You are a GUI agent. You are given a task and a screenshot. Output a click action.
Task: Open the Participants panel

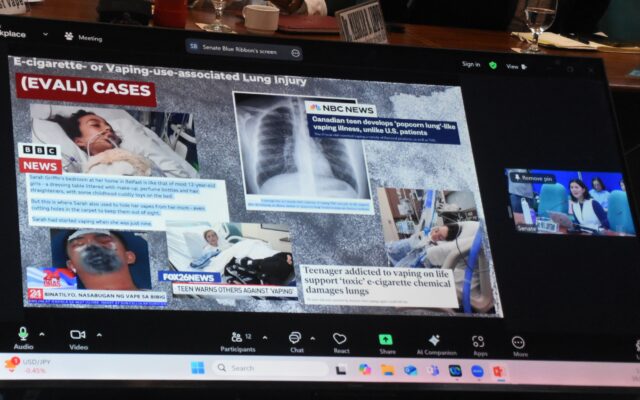point(238,342)
